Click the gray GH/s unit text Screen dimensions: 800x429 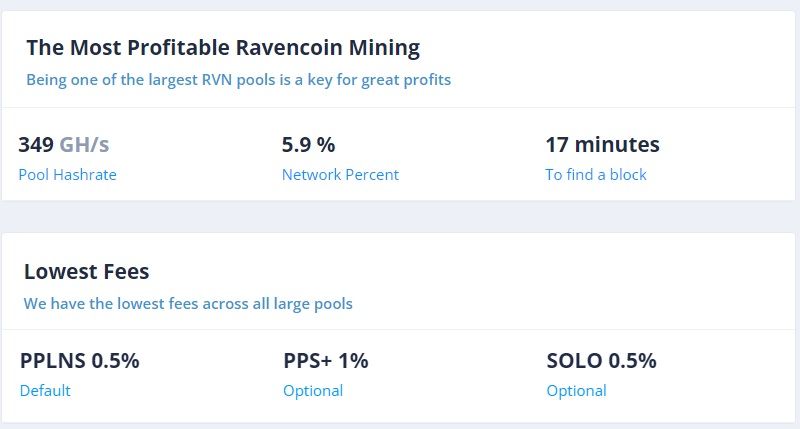(x=84, y=145)
